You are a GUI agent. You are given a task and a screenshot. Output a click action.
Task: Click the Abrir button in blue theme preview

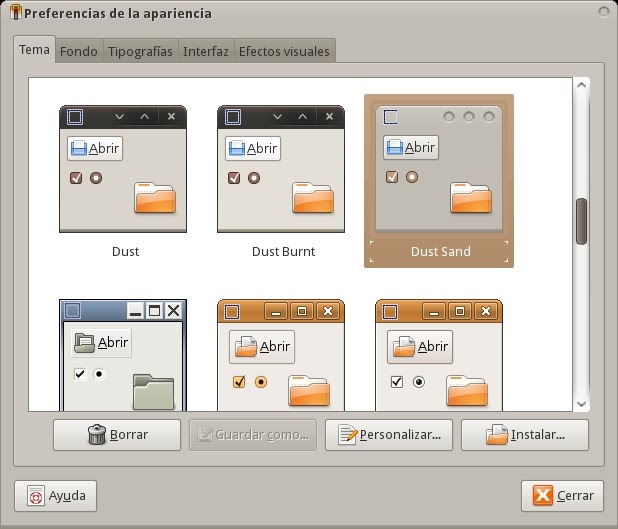pyautogui.click(x=101, y=343)
